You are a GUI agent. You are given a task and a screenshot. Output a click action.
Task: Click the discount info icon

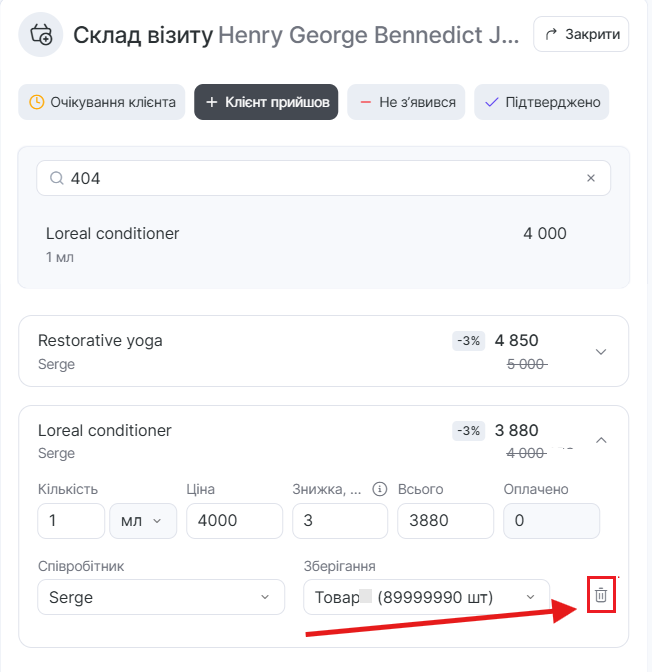pos(379,489)
